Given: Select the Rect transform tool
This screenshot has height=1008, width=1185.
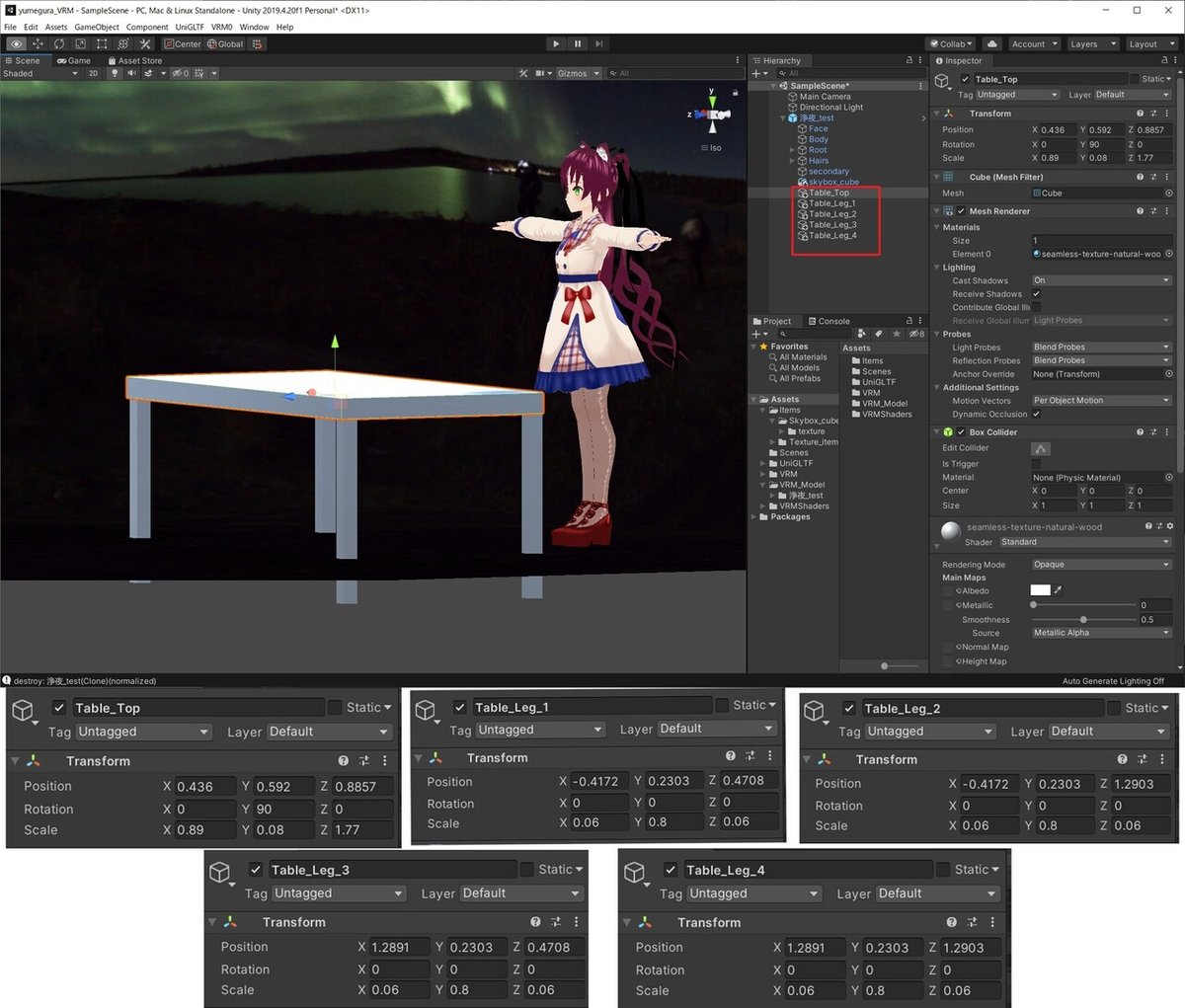Looking at the screenshot, I should (x=100, y=43).
